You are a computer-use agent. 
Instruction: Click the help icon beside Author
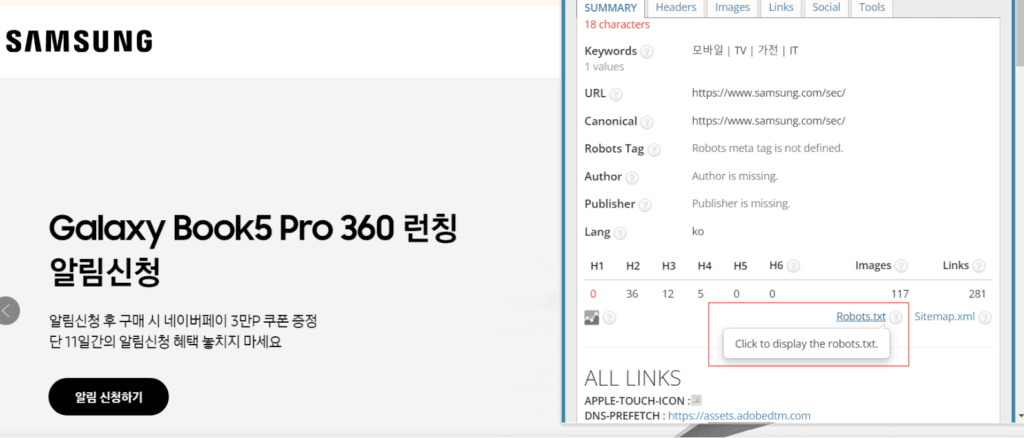(632, 178)
